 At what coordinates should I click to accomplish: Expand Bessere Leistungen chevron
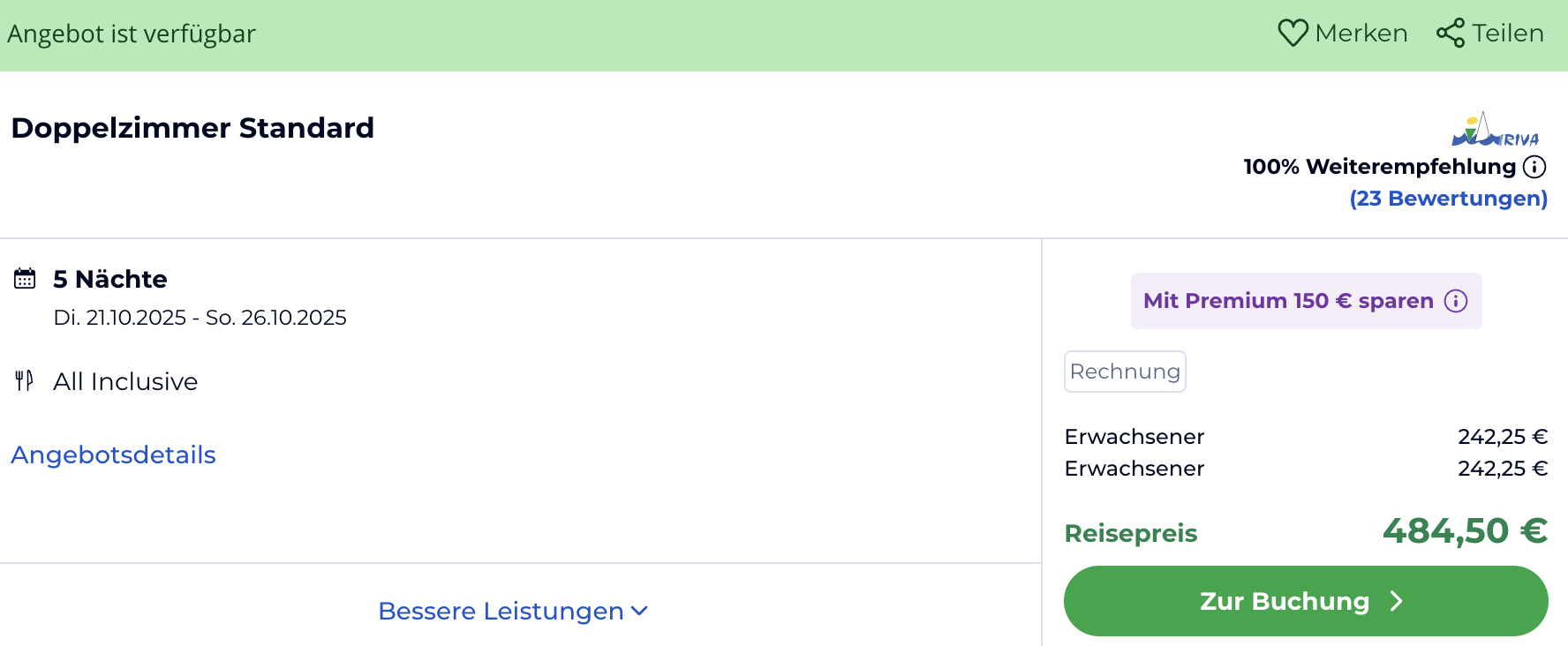(x=640, y=611)
